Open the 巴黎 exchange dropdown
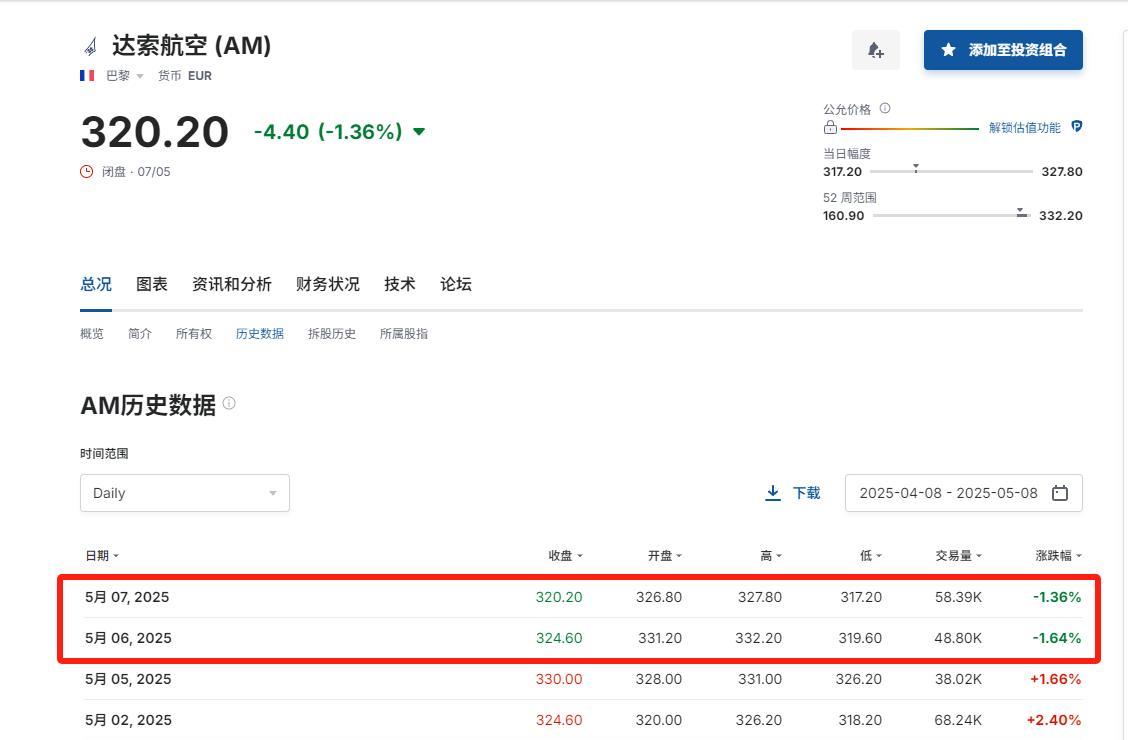Screen dimensions: 1128x740 point(124,76)
